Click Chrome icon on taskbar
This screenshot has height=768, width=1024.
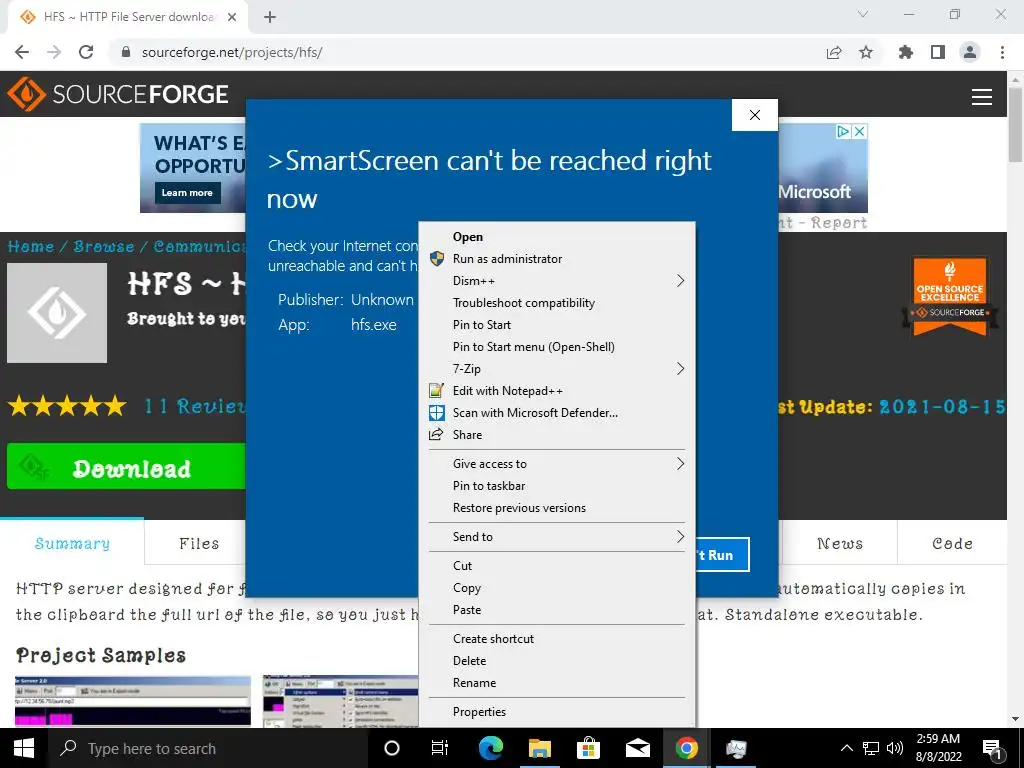686,748
